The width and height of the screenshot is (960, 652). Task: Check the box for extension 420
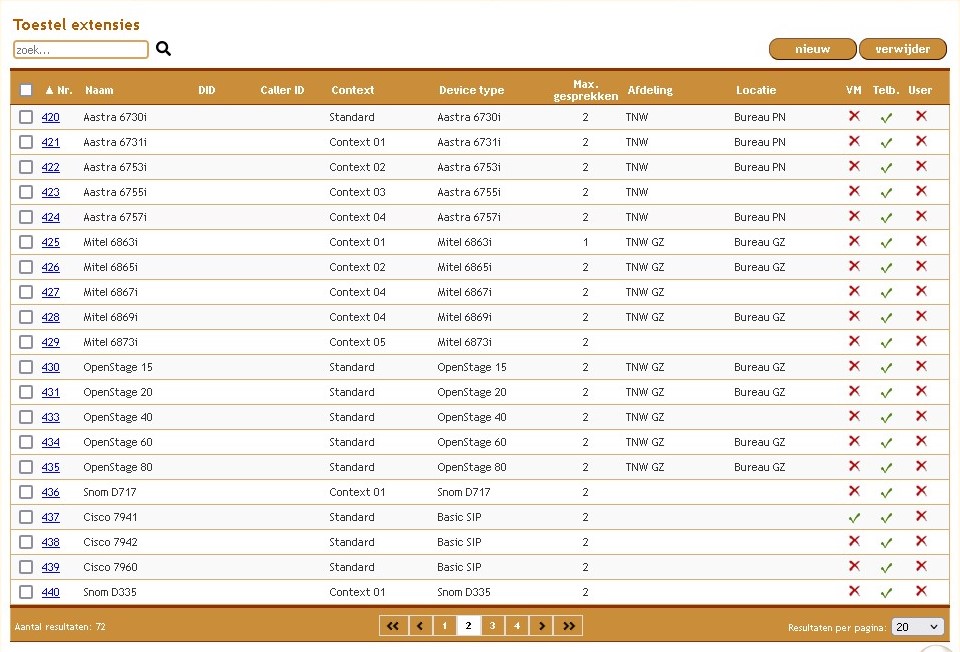(x=26, y=117)
